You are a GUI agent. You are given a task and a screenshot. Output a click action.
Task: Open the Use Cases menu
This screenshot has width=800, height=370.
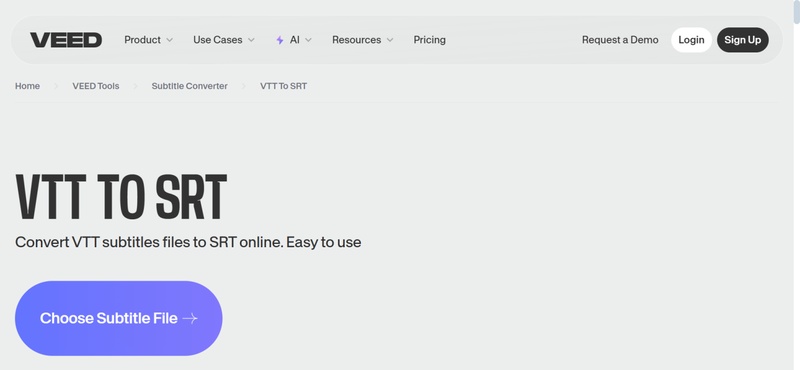218,40
